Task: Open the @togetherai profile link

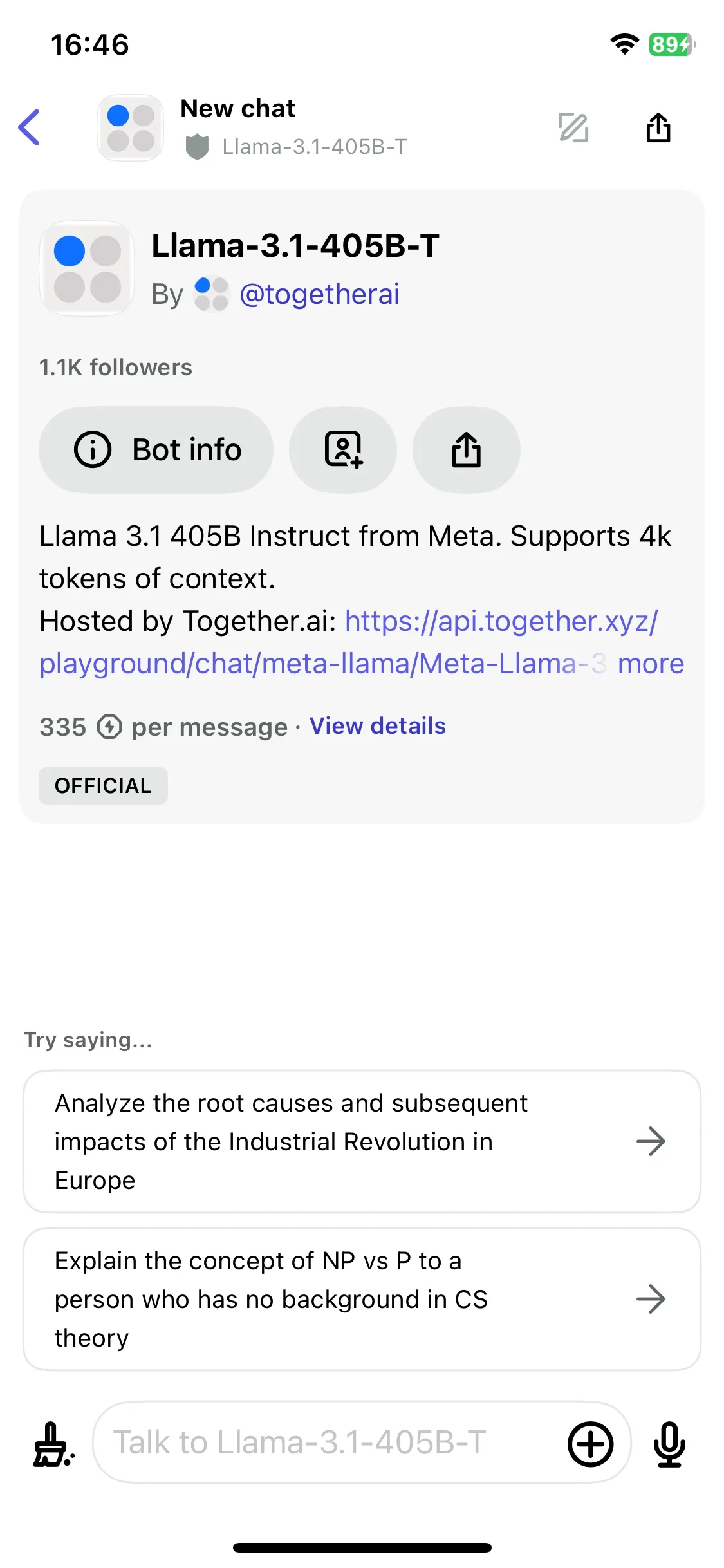Action: point(319,294)
